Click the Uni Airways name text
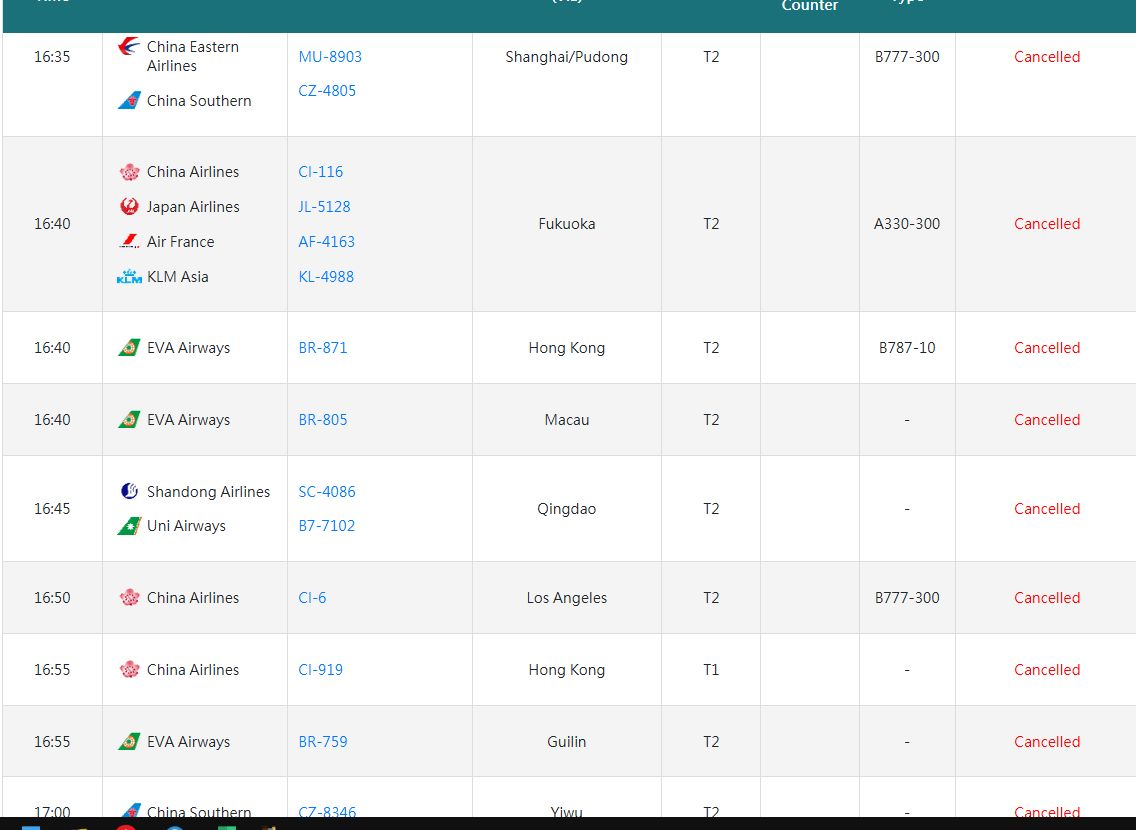Image resolution: width=1136 pixels, height=830 pixels. [186, 526]
